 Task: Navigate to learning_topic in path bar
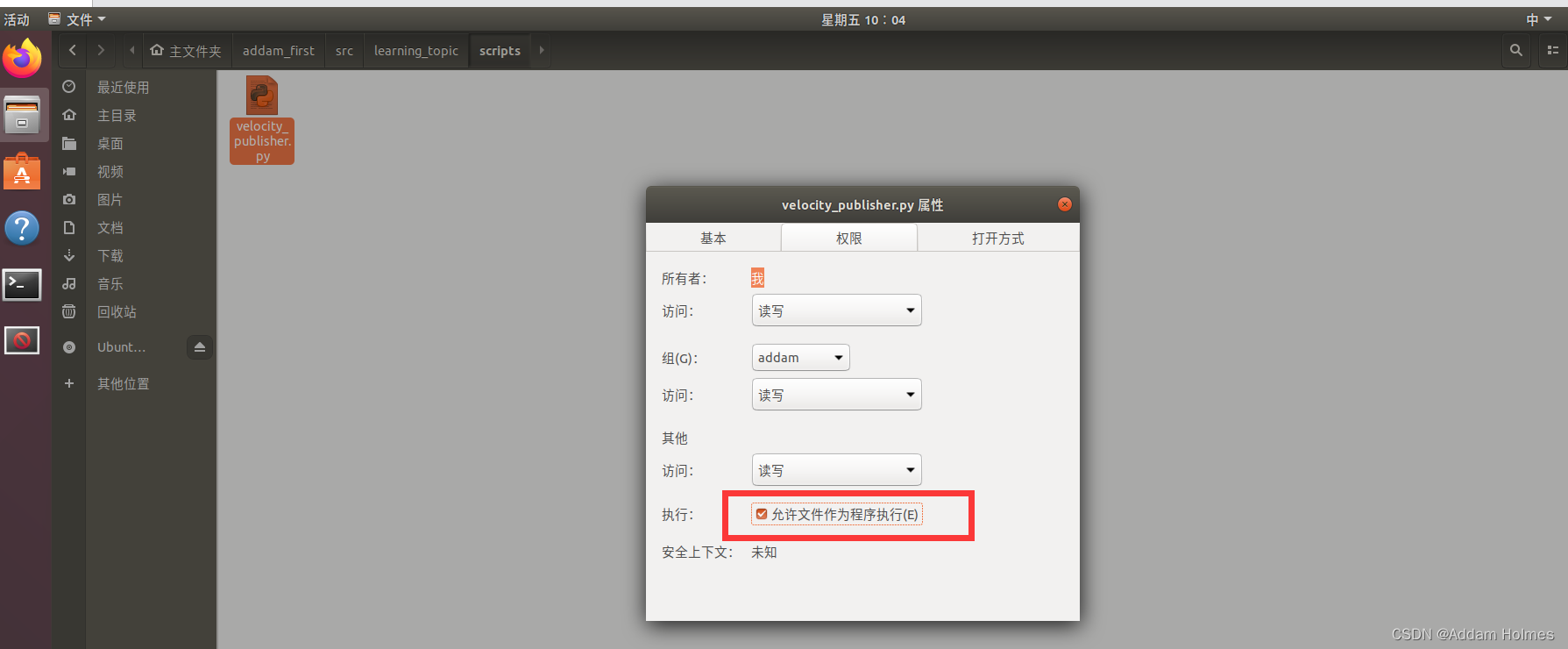(416, 51)
